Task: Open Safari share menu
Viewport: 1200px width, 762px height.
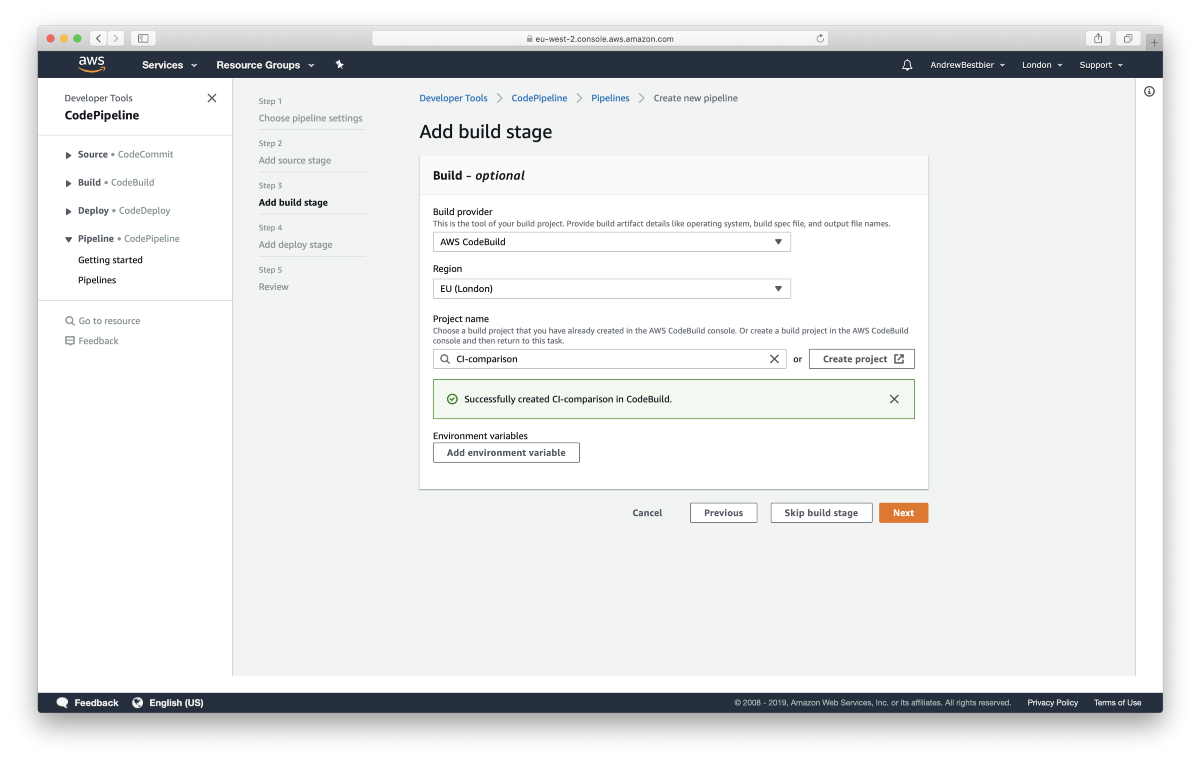Action: coord(1098,38)
